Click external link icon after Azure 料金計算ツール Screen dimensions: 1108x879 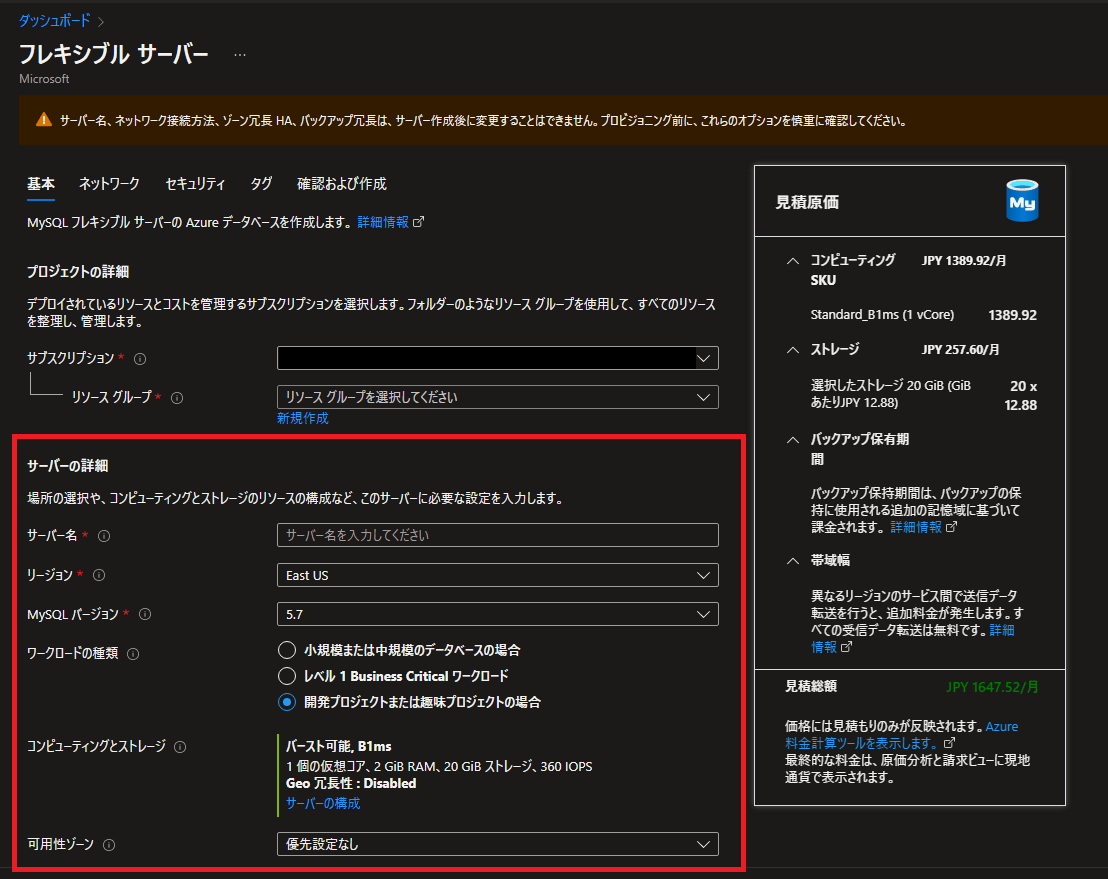point(949,743)
